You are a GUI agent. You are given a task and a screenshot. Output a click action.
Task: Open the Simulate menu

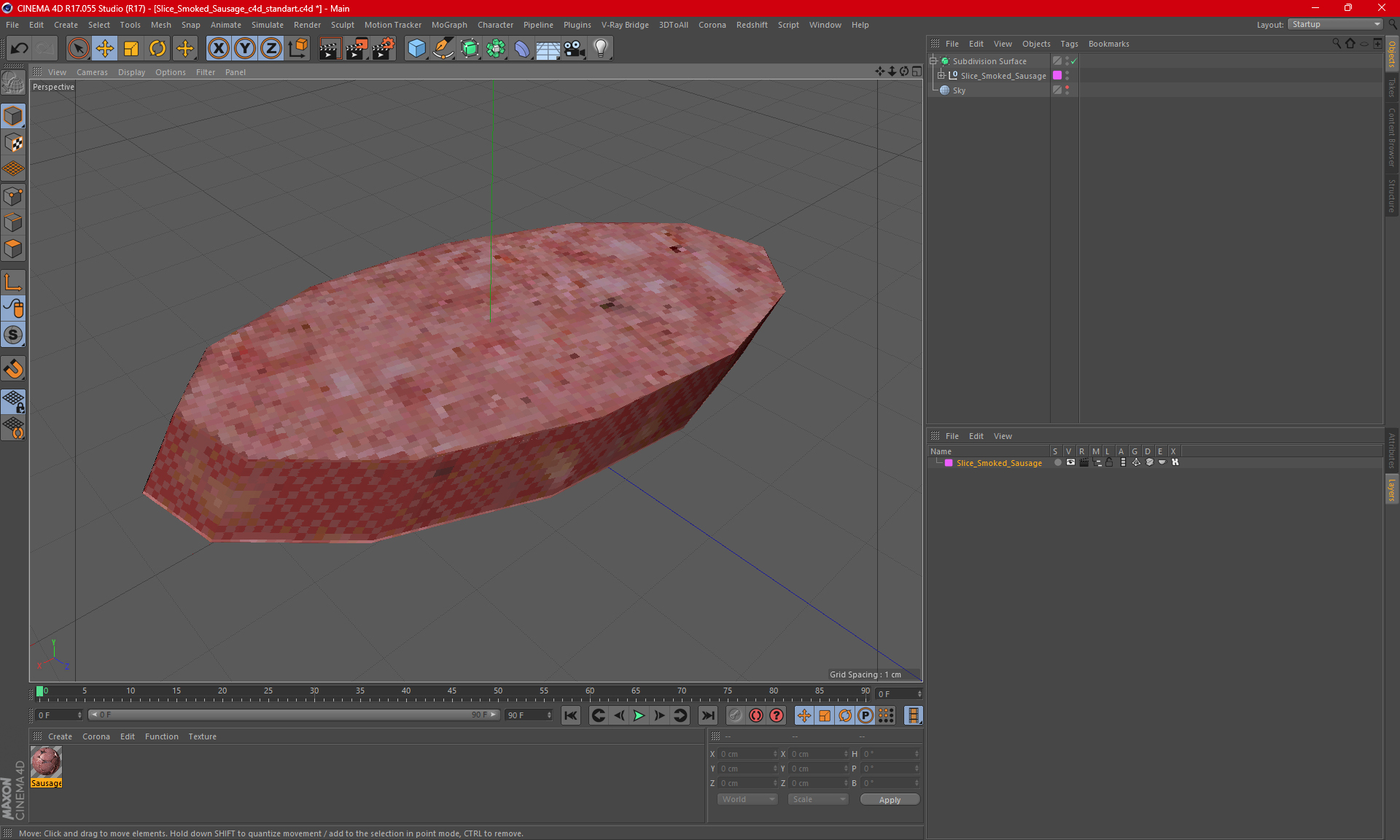(268, 25)
